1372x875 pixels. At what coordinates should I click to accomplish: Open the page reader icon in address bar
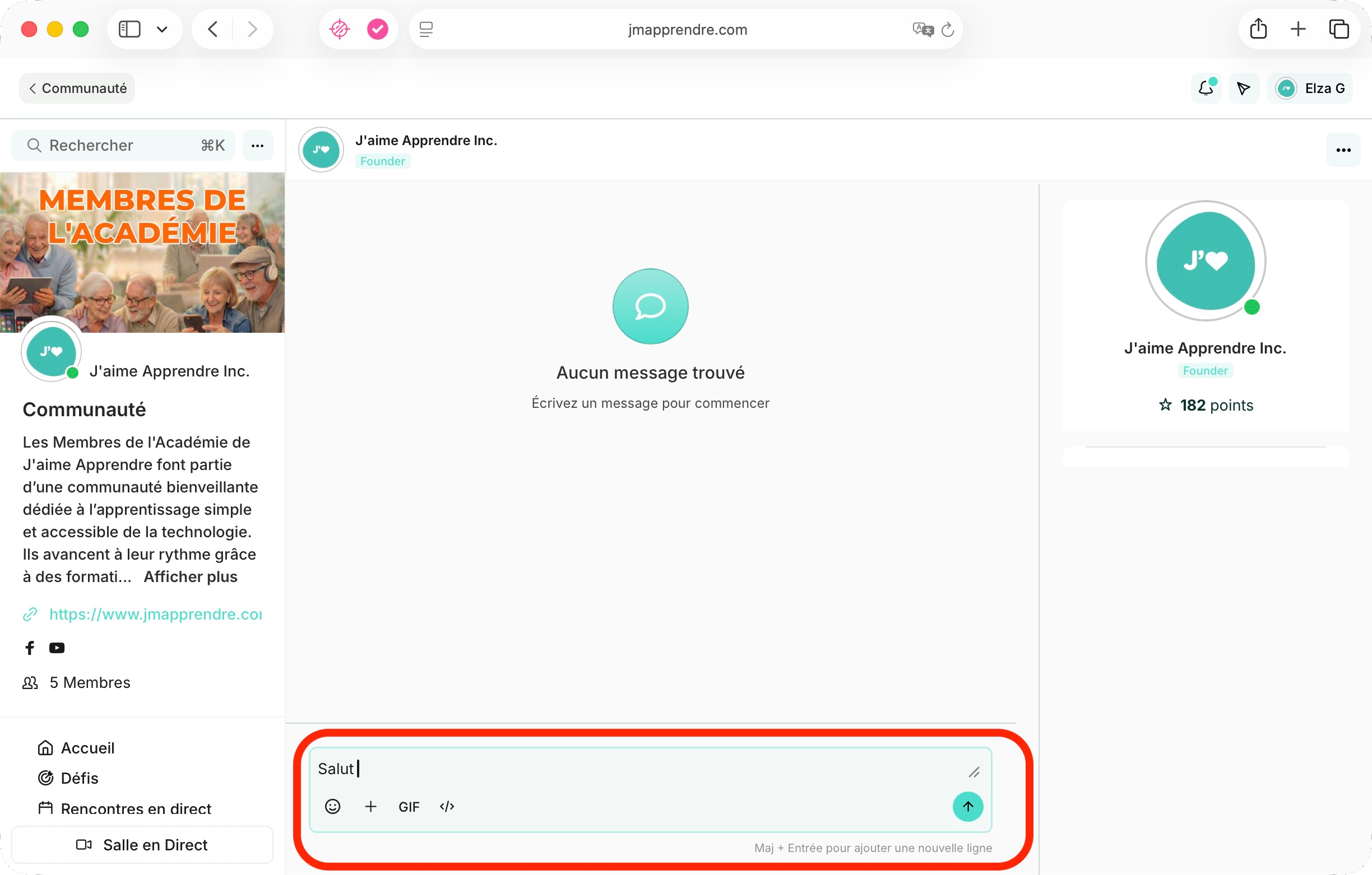coord(426,29)
